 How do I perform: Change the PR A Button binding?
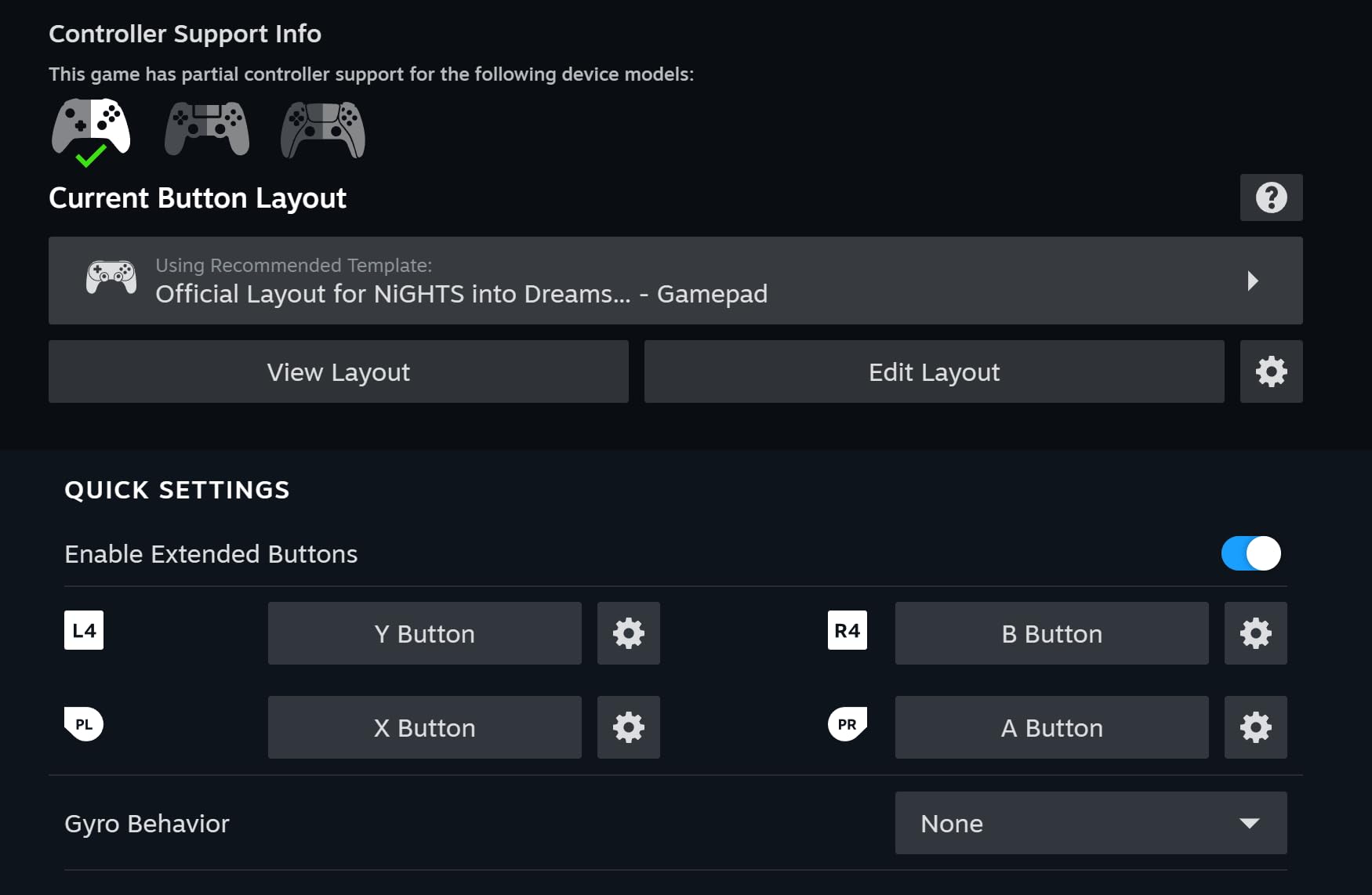tap(1051, 727)
